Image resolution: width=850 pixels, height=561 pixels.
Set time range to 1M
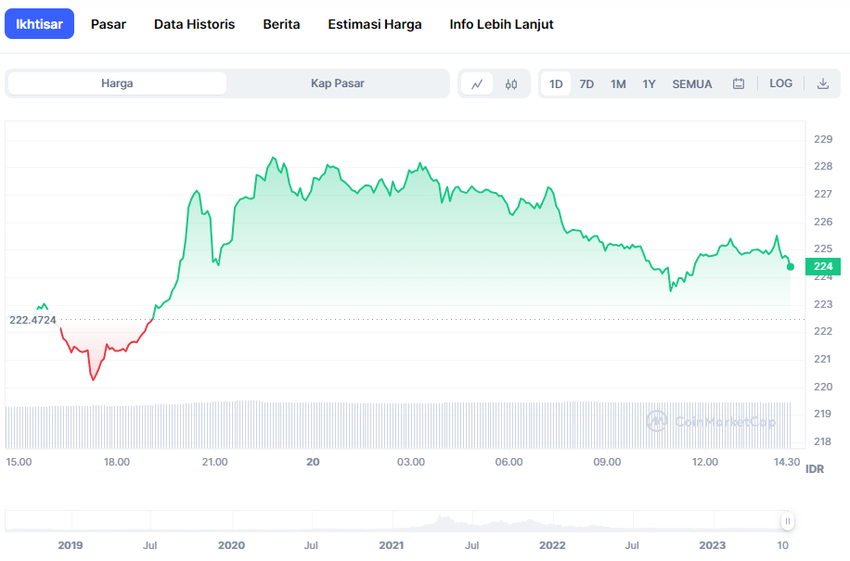pos(618,84)
